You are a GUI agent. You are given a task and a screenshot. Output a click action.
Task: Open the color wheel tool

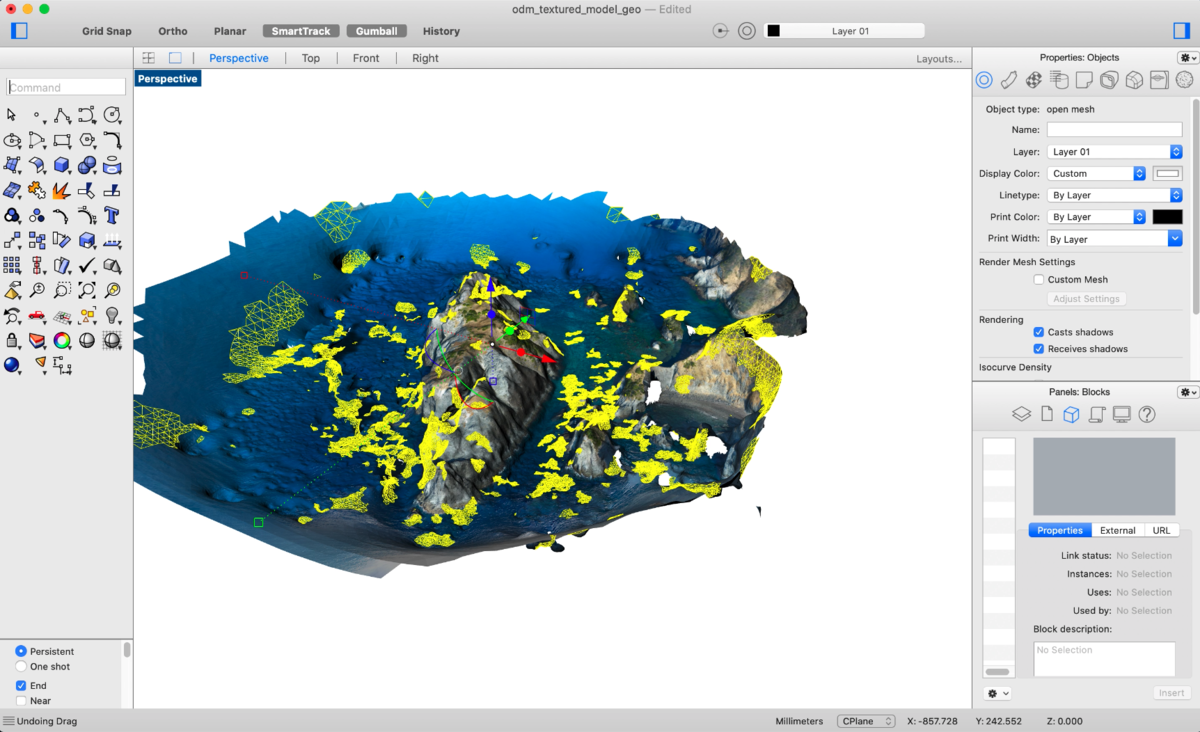click(62, 340)
